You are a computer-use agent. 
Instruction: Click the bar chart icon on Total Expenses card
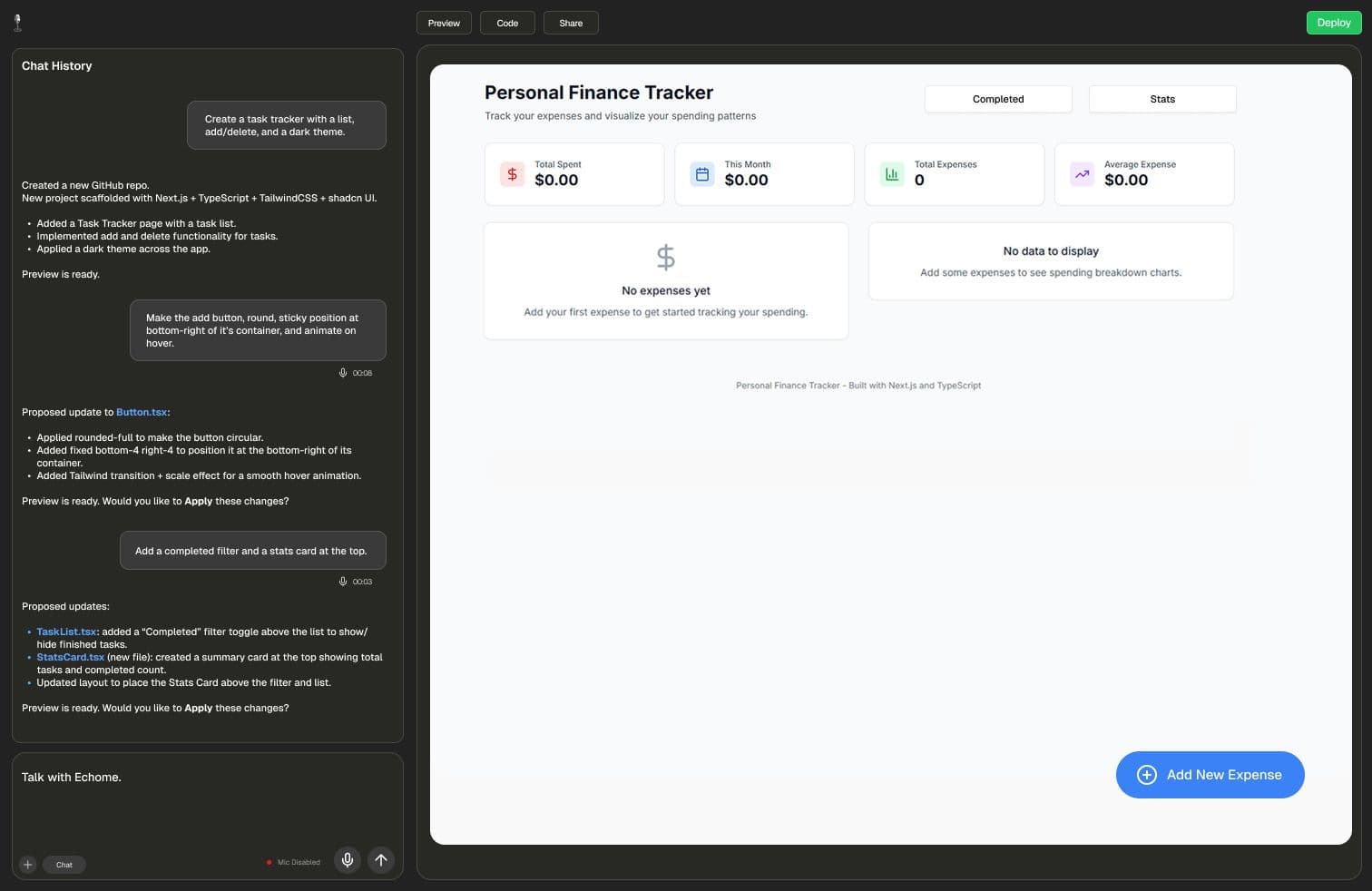click(x=892, y=174)
